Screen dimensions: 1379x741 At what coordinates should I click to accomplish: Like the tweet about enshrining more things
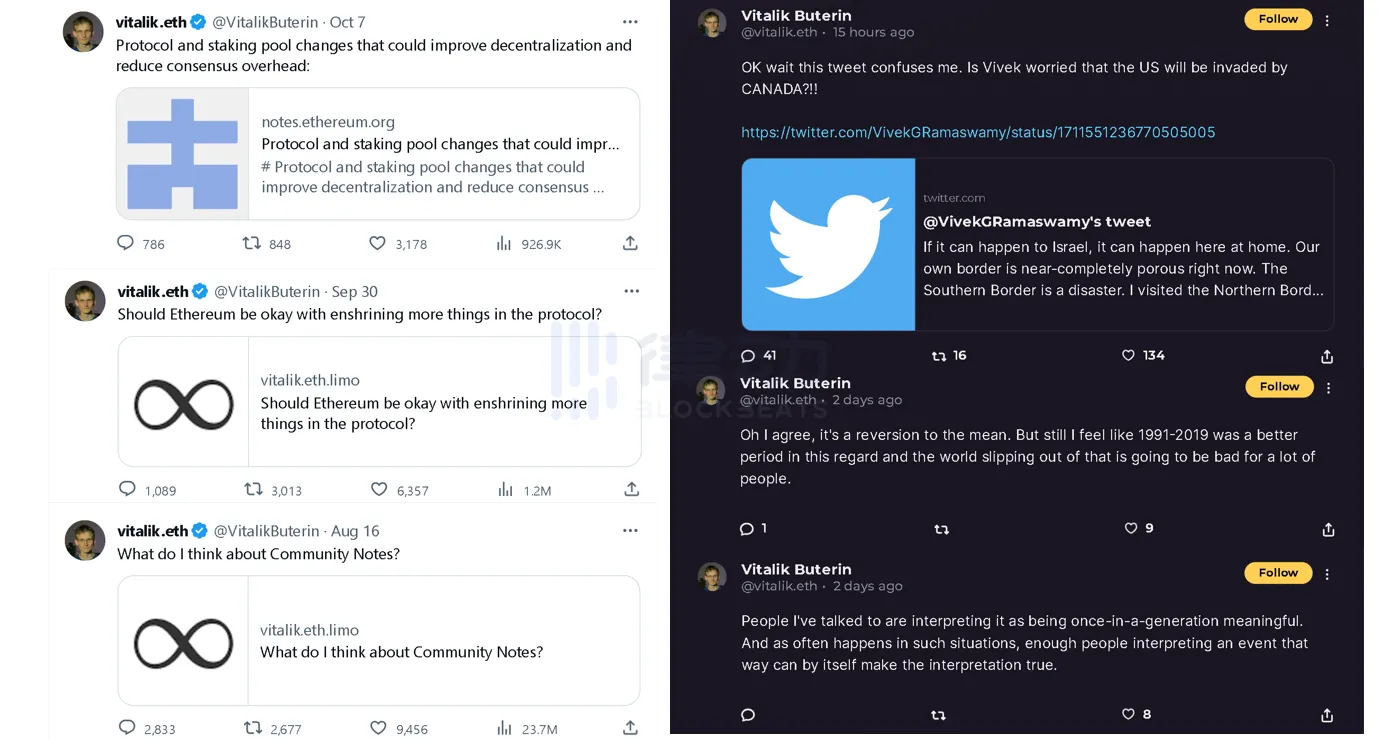[379, 490]
